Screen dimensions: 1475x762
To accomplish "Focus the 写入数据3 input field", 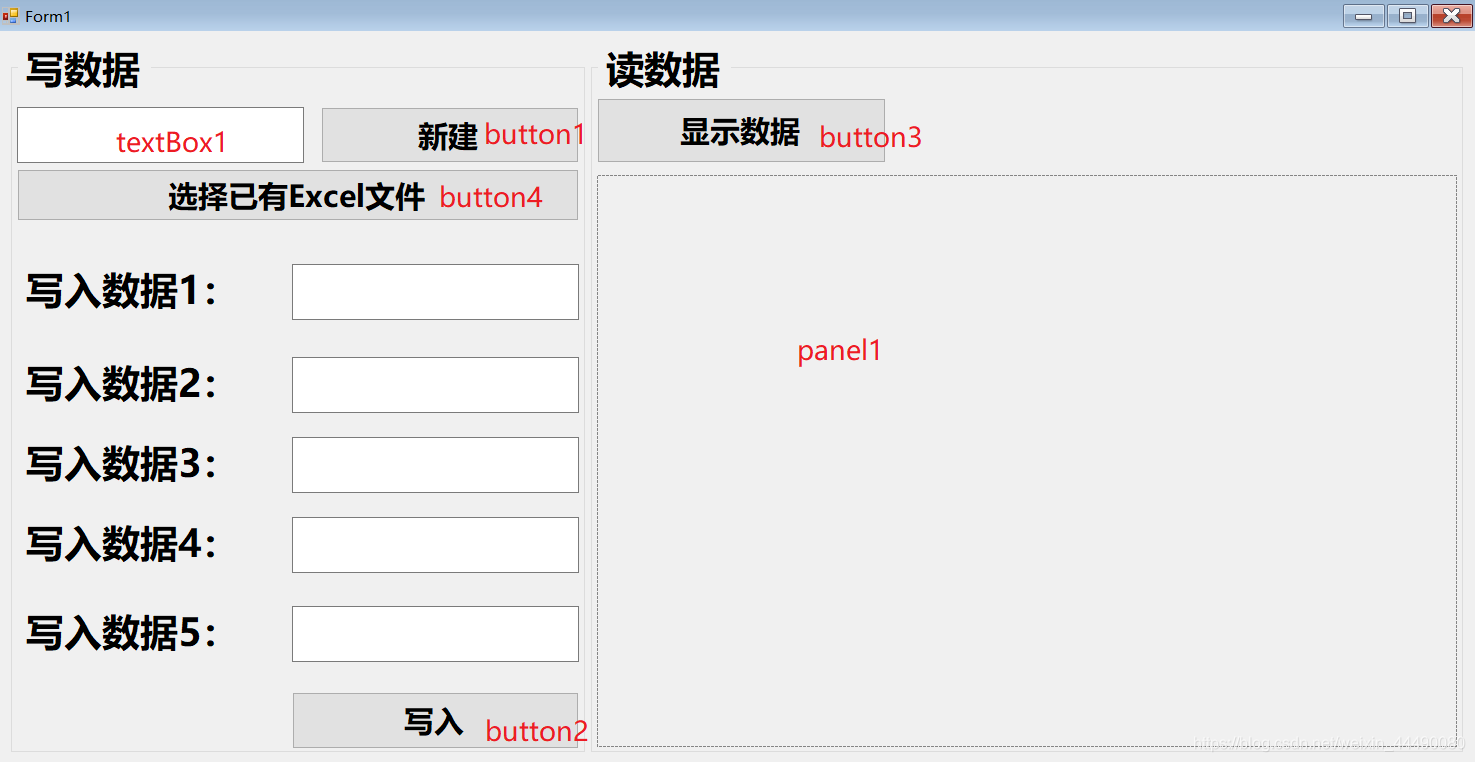I will click(x=435, y=465).
